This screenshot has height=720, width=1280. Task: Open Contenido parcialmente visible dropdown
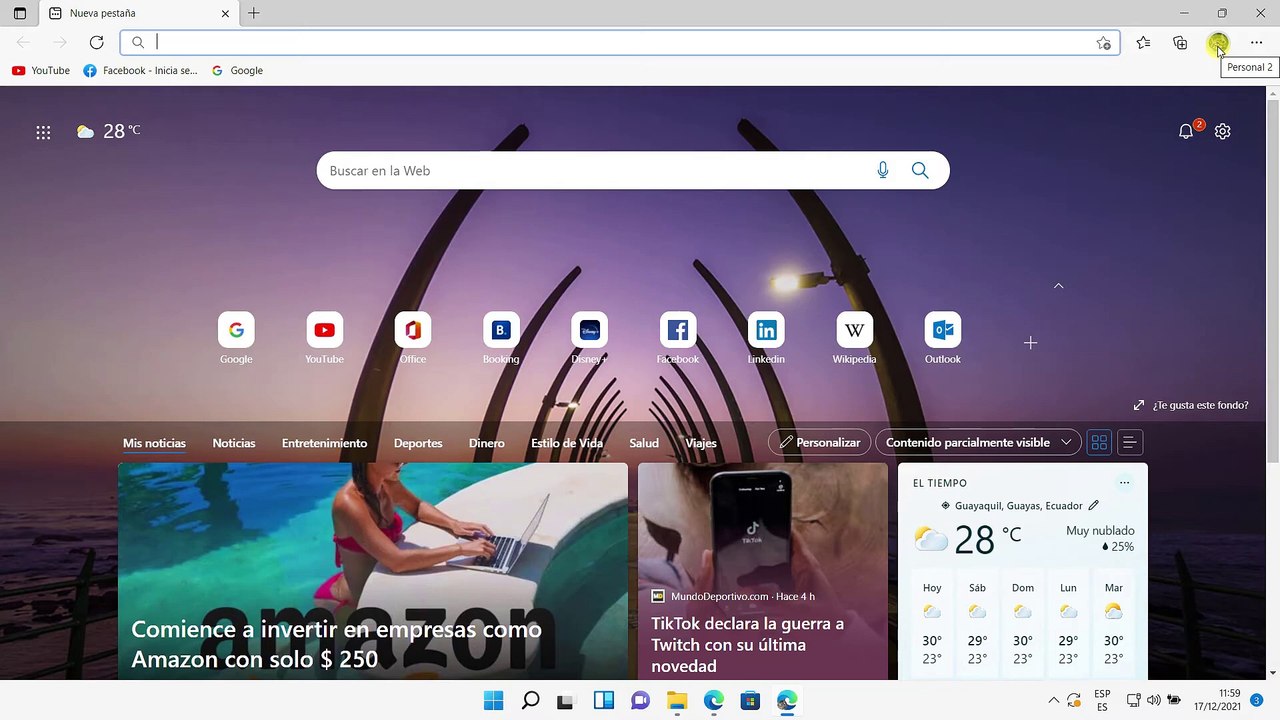[978, 442]
